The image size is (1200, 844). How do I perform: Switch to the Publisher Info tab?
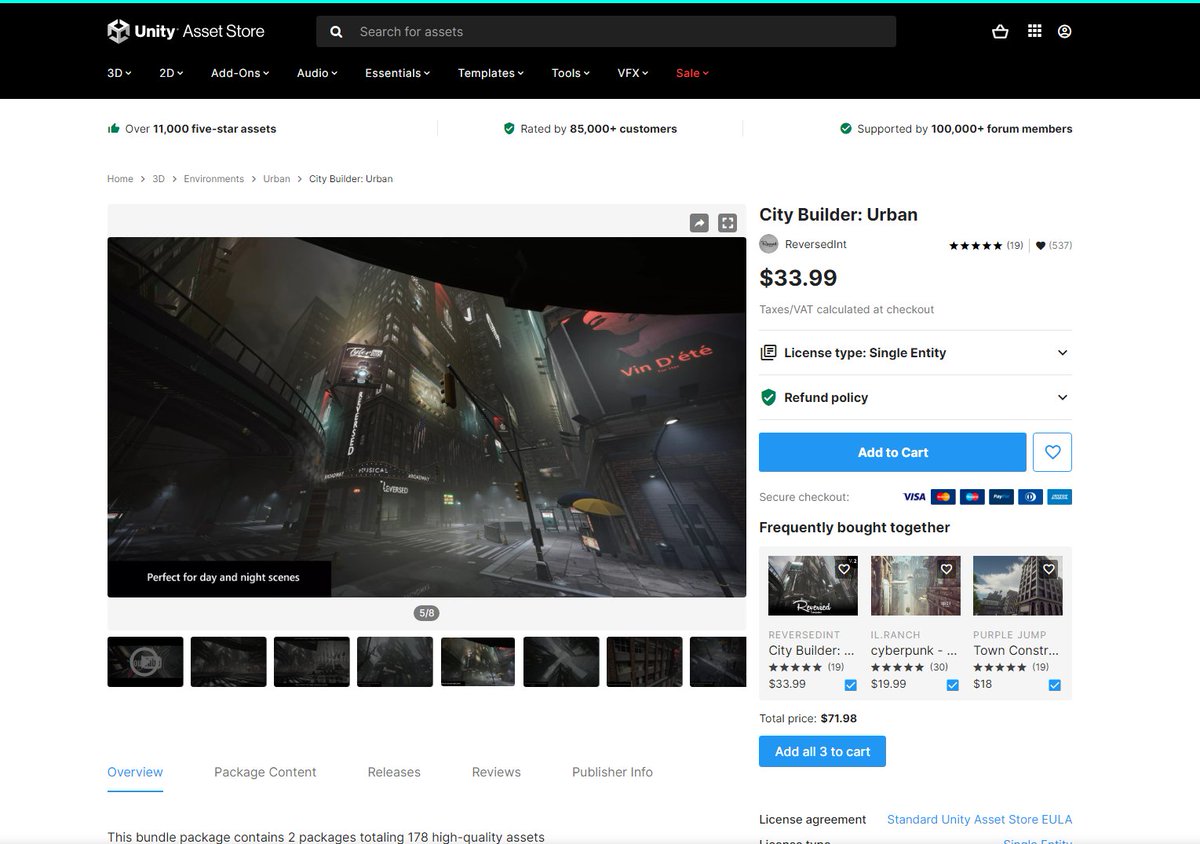[x=612, y=772]
